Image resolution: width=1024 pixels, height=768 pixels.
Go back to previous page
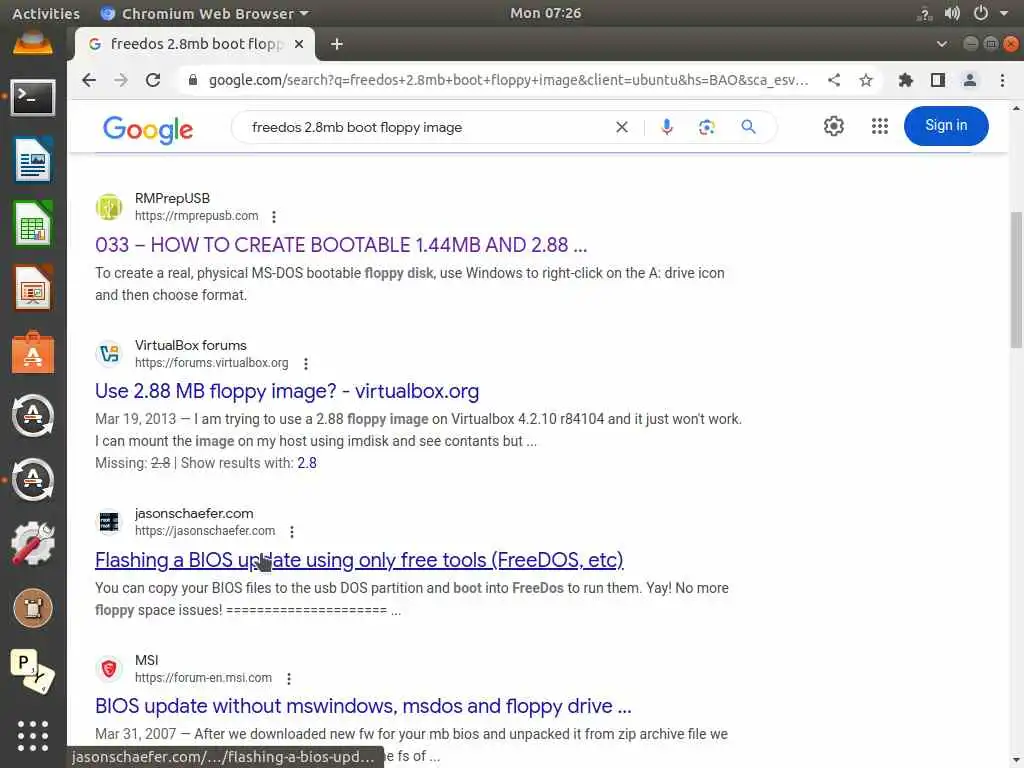click(x=89, y=80)
